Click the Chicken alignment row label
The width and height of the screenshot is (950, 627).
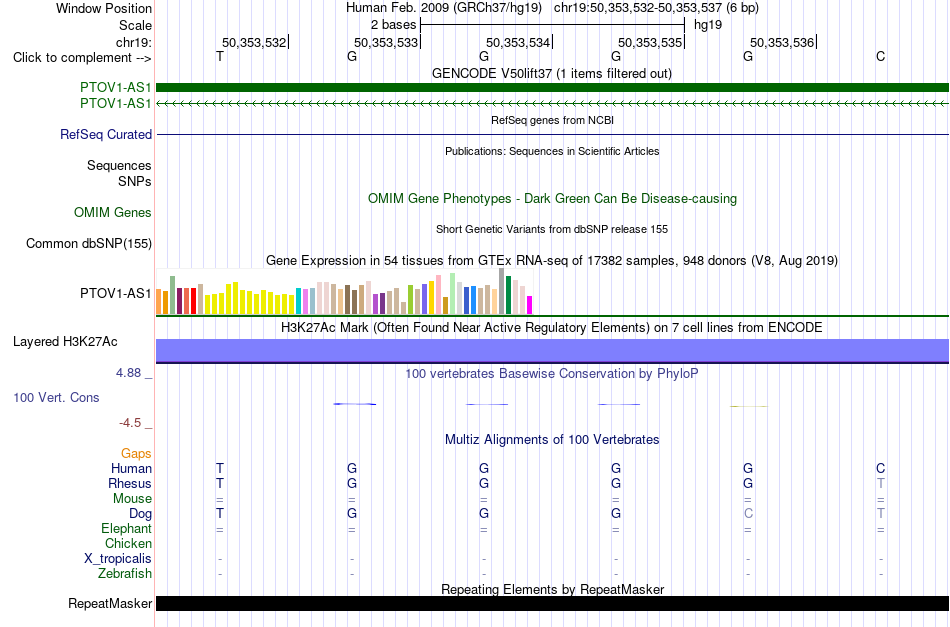[128, 543]
